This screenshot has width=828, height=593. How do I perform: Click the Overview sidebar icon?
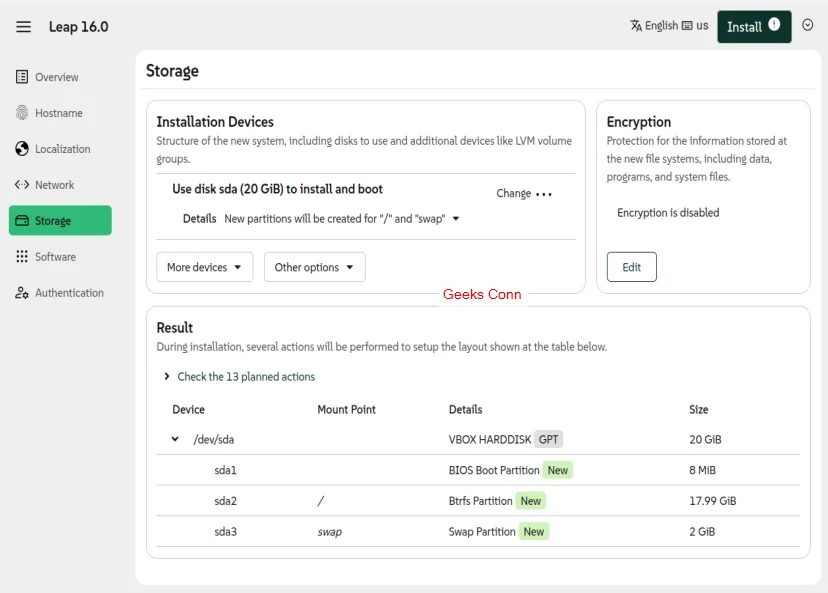pos(22,77)
